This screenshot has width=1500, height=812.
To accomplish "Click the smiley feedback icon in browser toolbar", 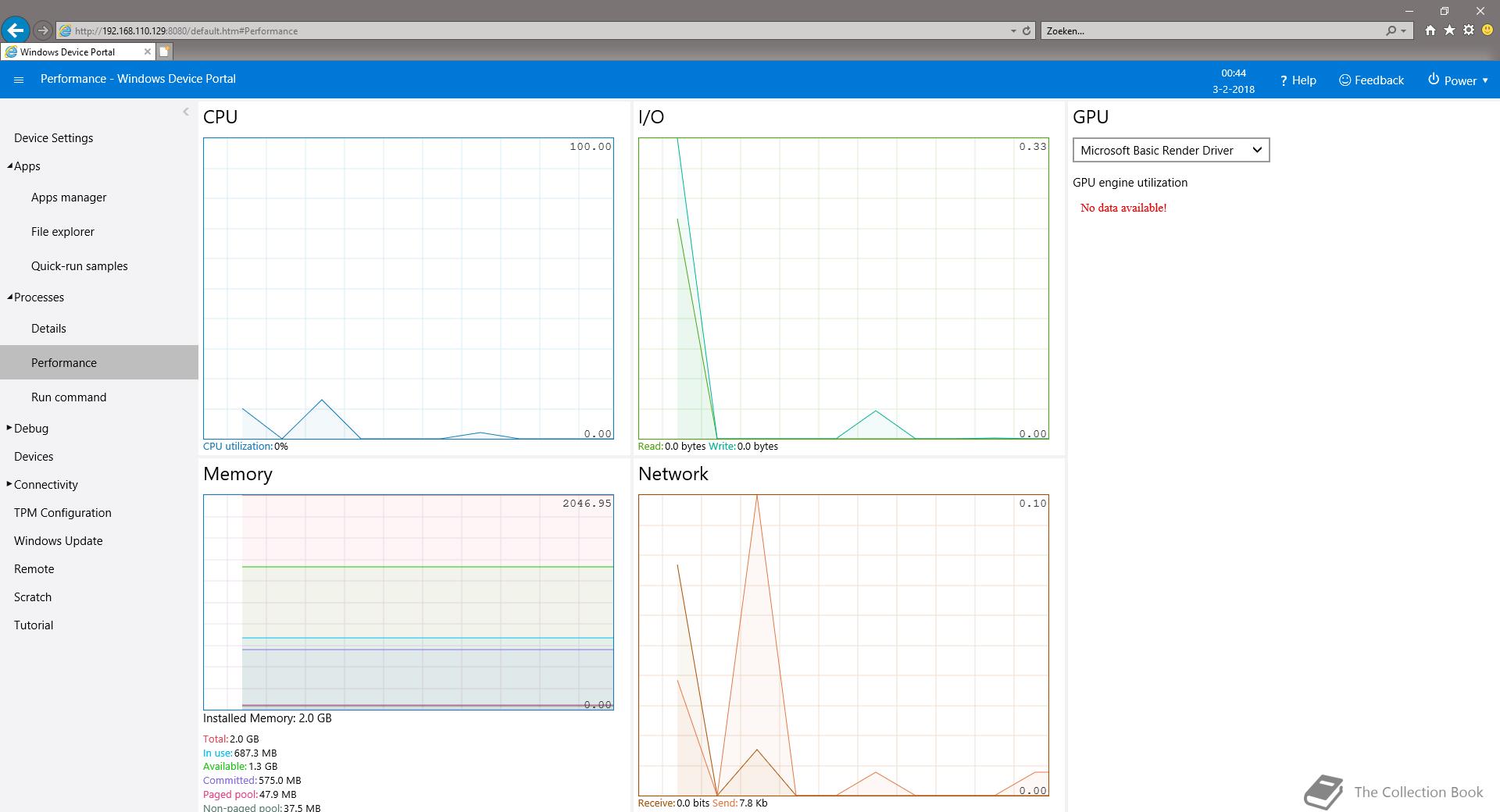I will click(1487, 30).
